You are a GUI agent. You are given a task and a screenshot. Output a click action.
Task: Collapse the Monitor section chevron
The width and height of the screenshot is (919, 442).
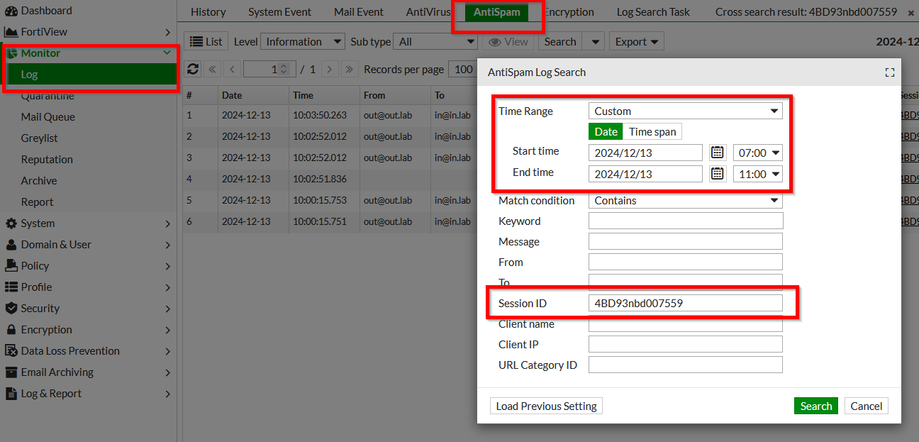pos(167,53)
